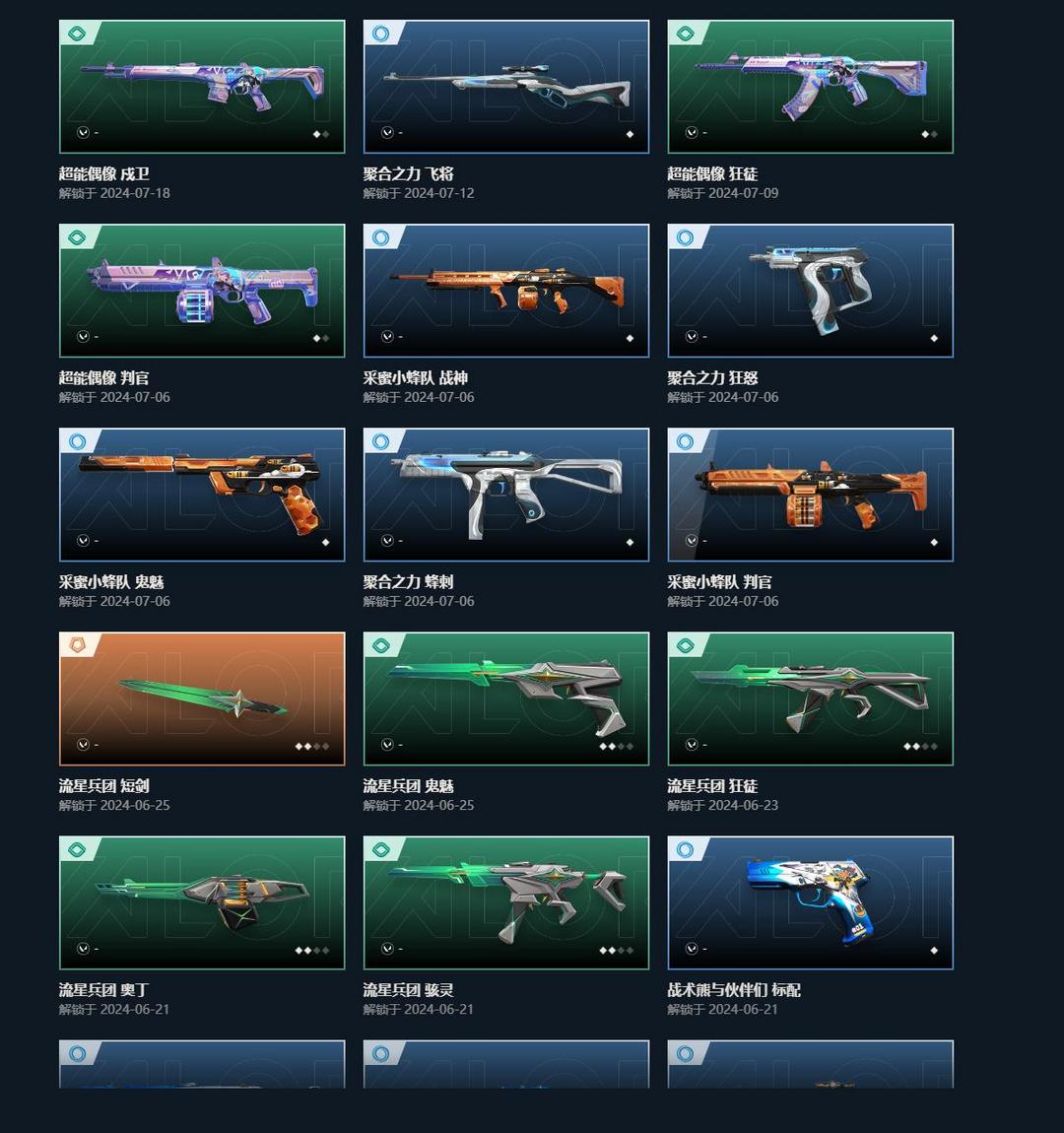Screen dimensions: 1064x1133
Task: Click the tier badge on 采蜜小蜂队 判官 card
Action: pos(685,441)
